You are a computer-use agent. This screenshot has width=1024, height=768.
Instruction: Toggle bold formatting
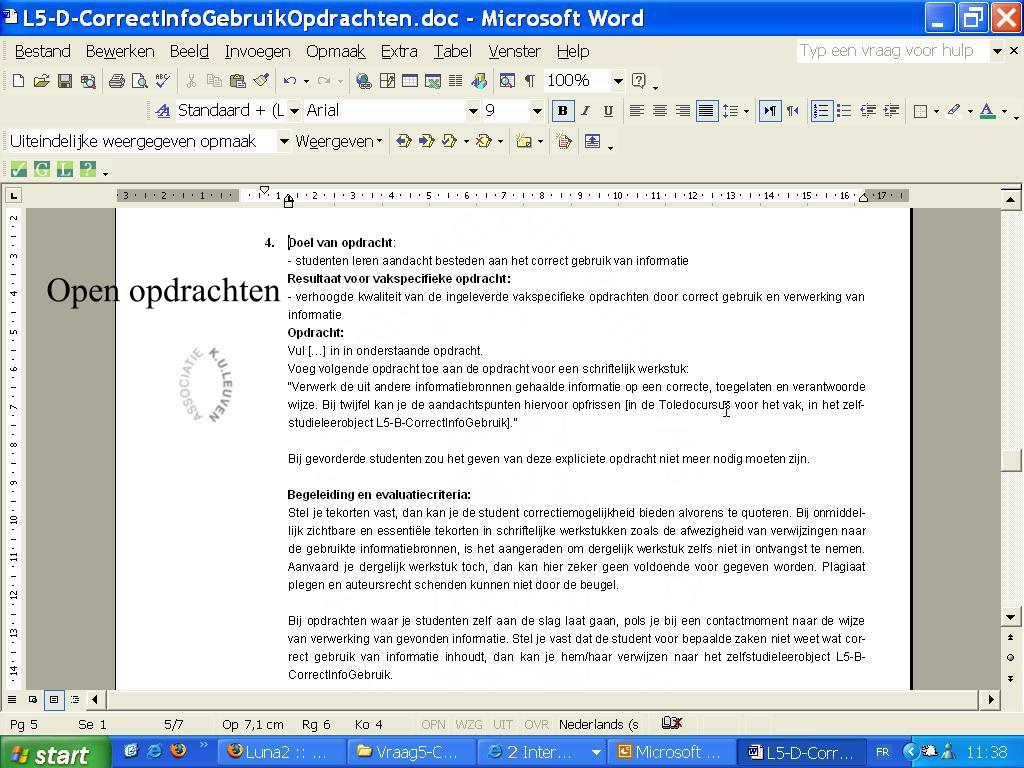(x=562, y=111)
